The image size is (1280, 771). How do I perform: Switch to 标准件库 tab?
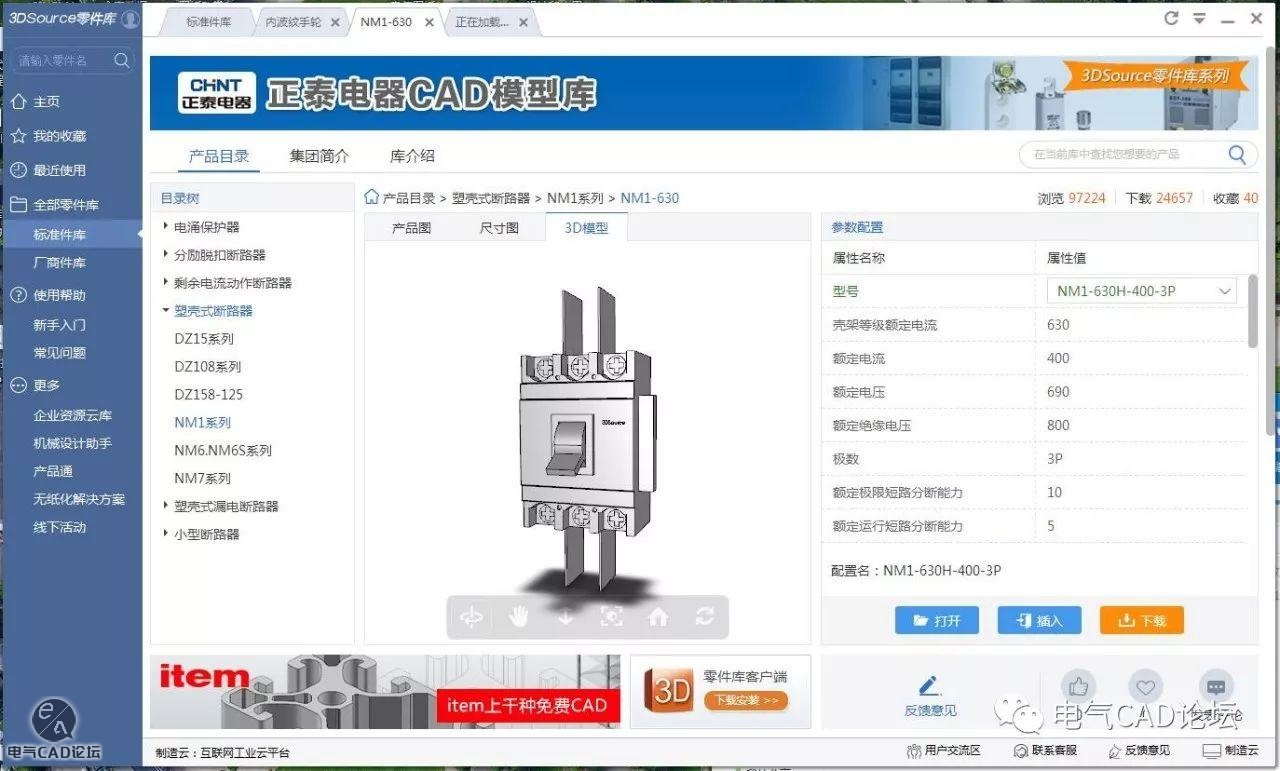click(x=208, y=22)
